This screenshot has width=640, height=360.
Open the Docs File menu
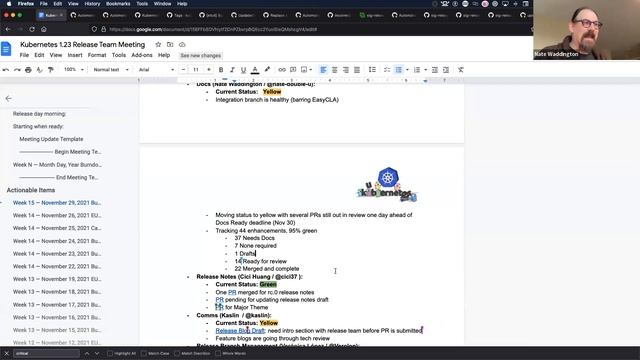click(24, 55)
